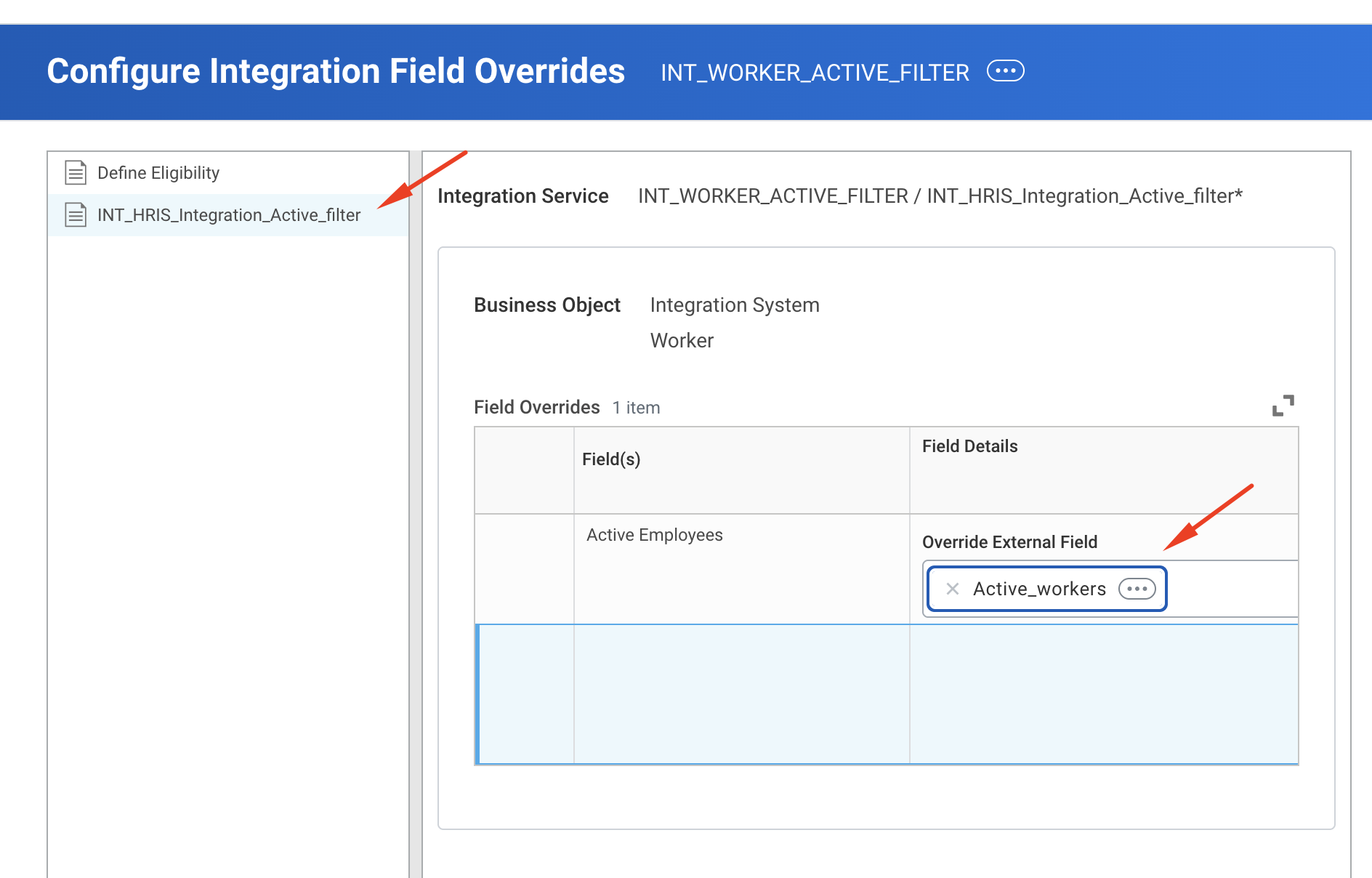The width and height of the screenshot is (1372, 878).
Task: Select Define Eligibility in the left panel
Action: click(158, 173)
